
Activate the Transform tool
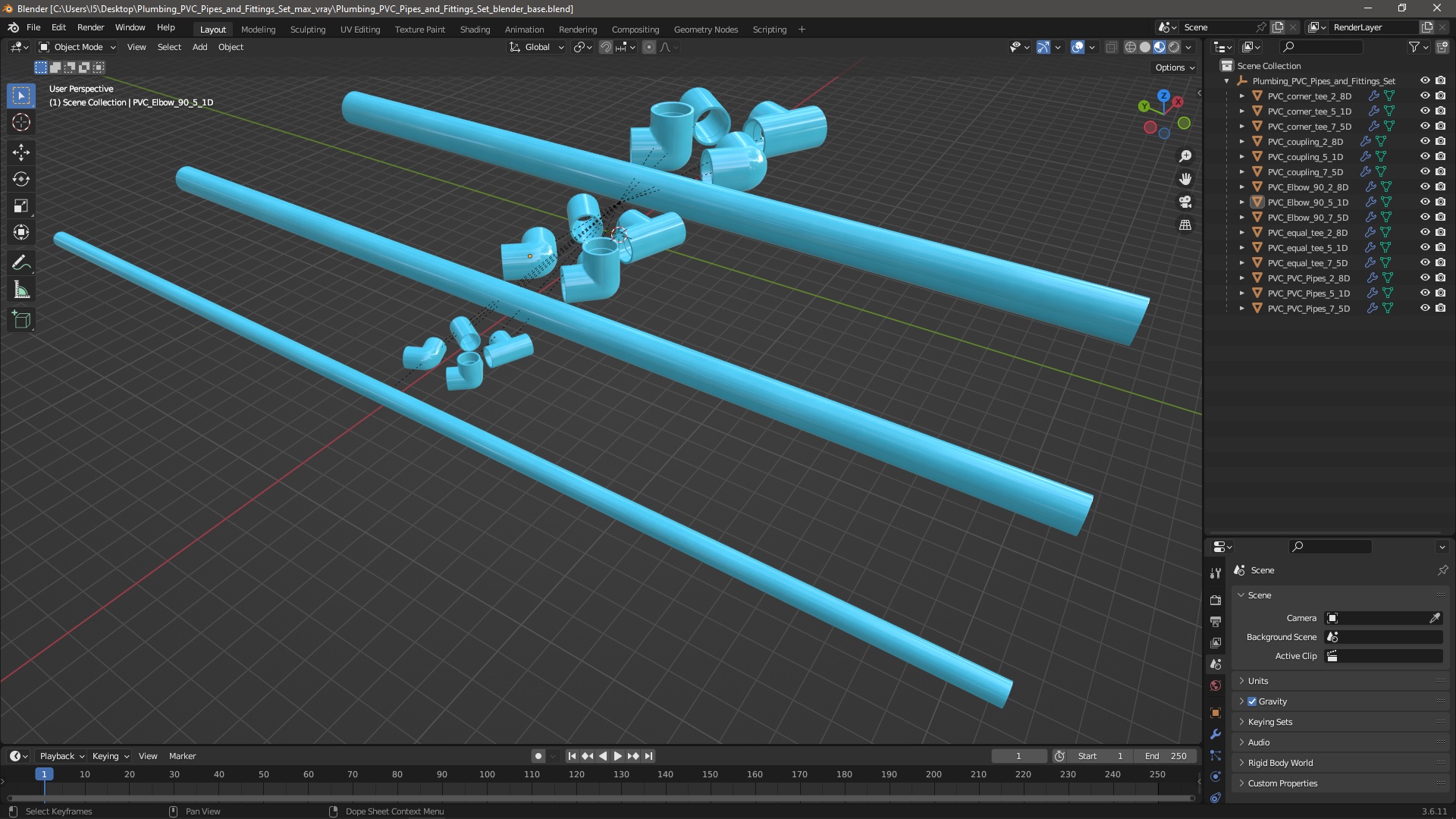21,232
